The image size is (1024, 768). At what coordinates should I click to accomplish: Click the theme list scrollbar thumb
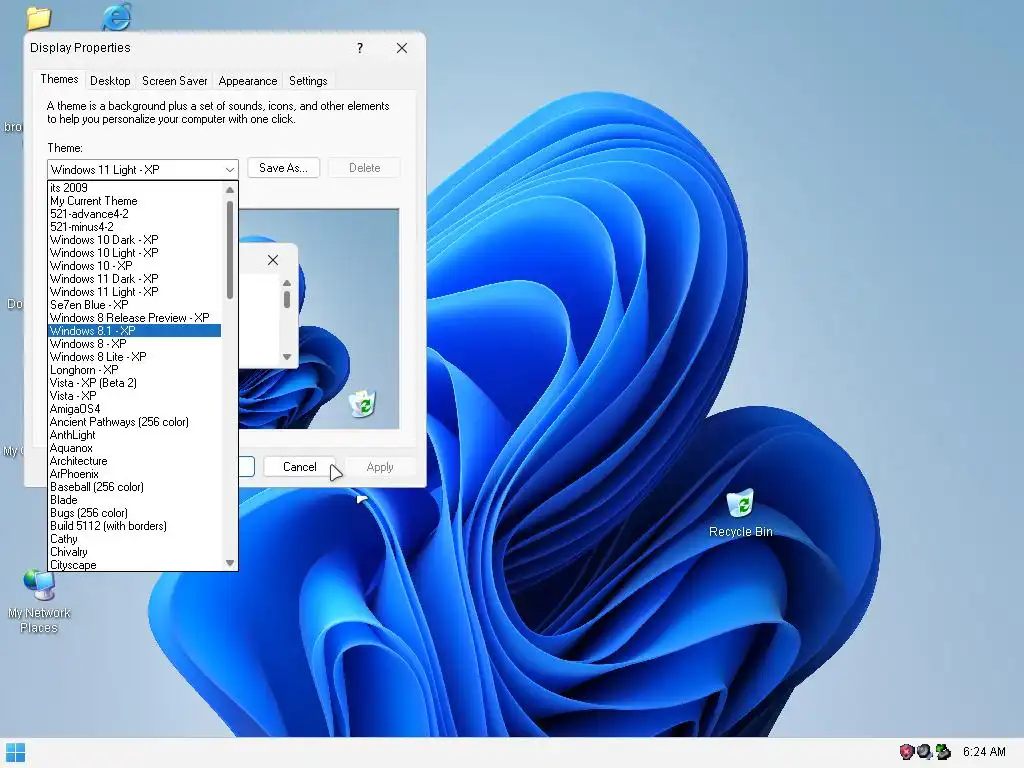tap(229, 249)
